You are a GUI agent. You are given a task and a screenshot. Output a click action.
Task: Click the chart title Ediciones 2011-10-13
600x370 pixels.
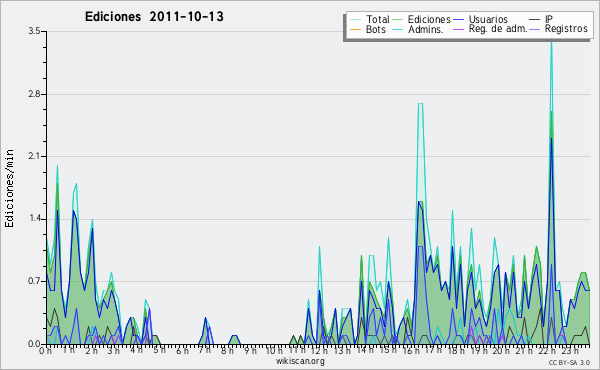pos(154,17)
